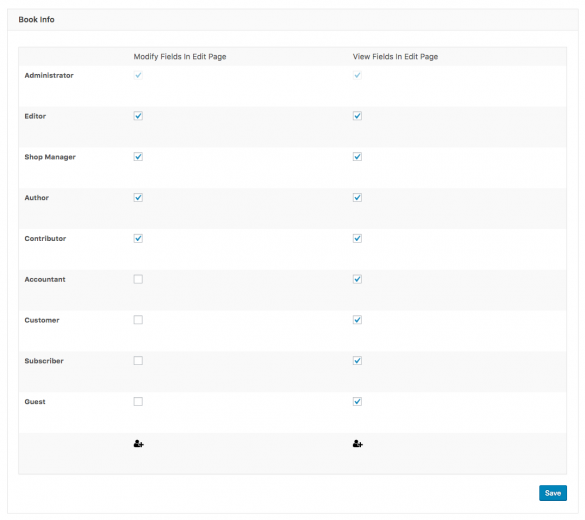Toggle Customer's View Fields checkbox
585x520 pixels.
point(357,320)
